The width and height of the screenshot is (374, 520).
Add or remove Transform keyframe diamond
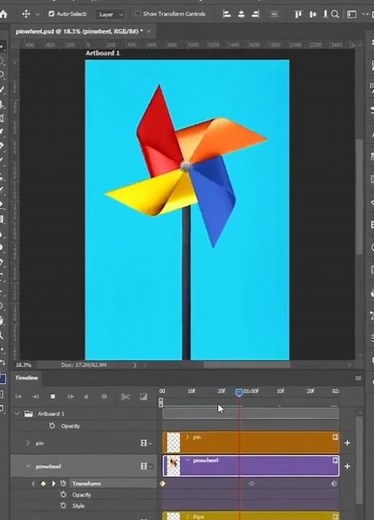[x=43, y=483]
